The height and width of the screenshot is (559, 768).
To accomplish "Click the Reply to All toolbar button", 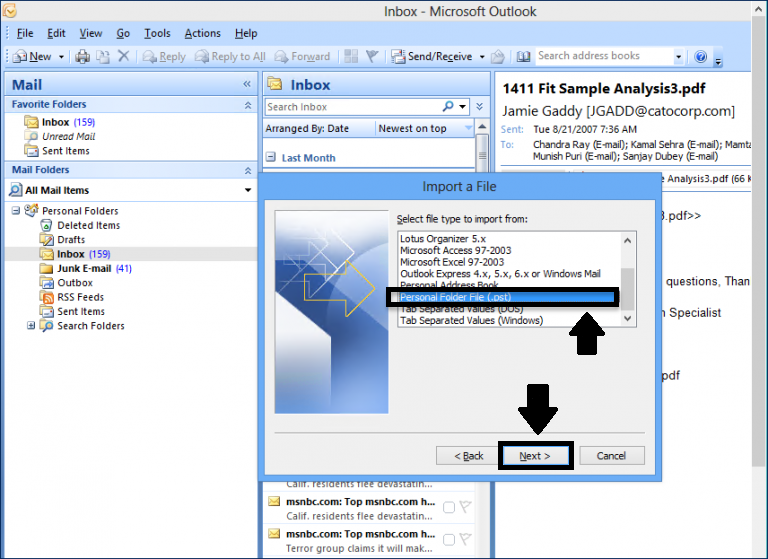I will click(230, 57).
